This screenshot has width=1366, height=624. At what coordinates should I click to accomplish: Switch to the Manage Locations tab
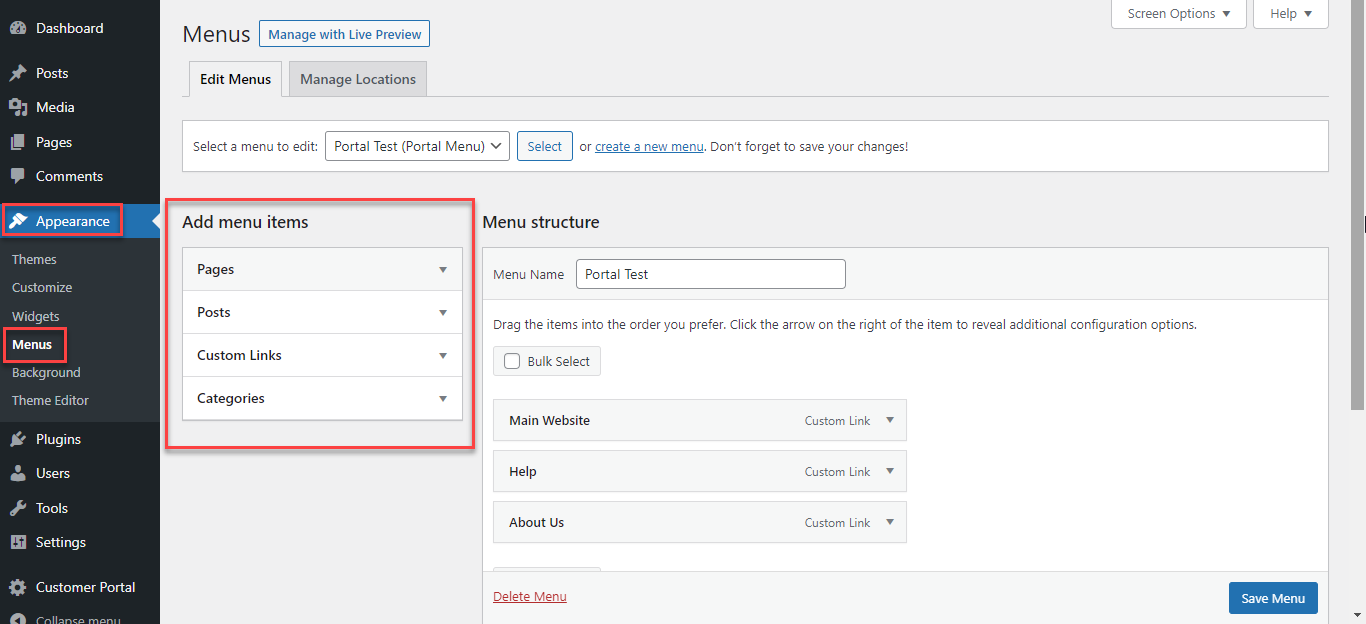tap(357, 79)
